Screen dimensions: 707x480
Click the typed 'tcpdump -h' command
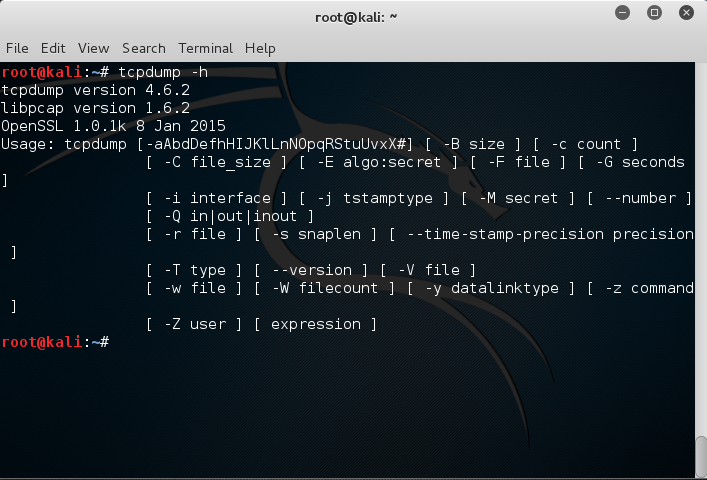163,72
